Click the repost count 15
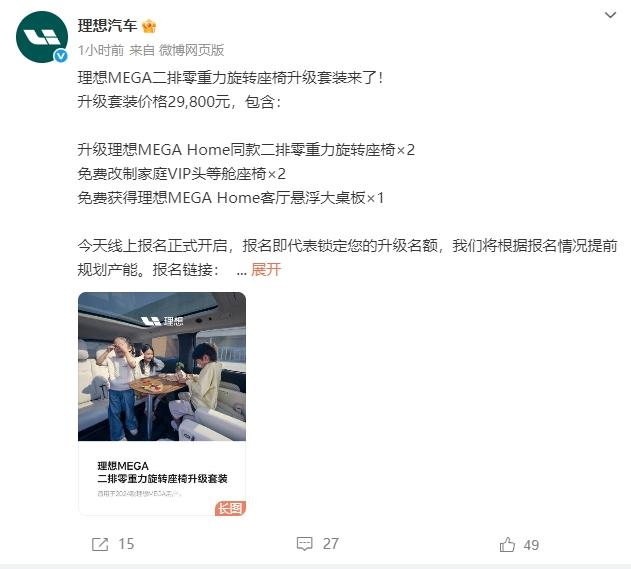Image resolution: width=631 pixels, height=569 pixels. click(x=126, y=544)
